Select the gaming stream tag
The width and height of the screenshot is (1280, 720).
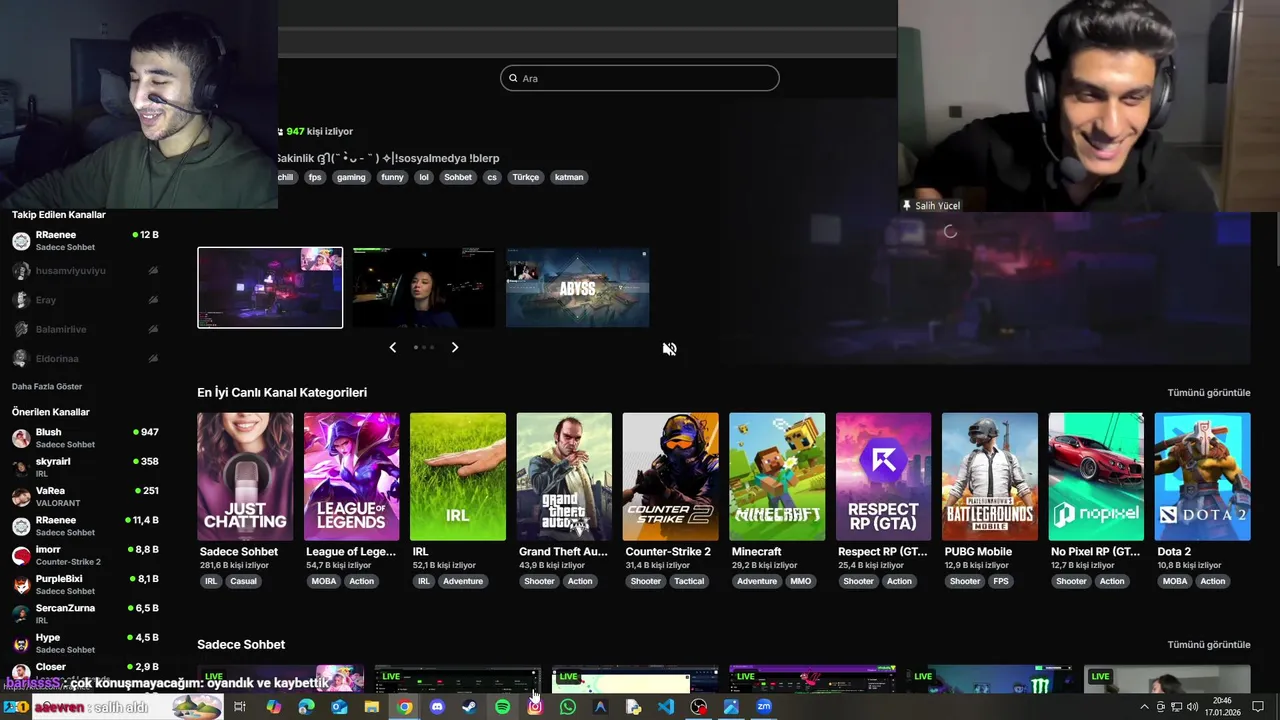[x=351, y=177]
